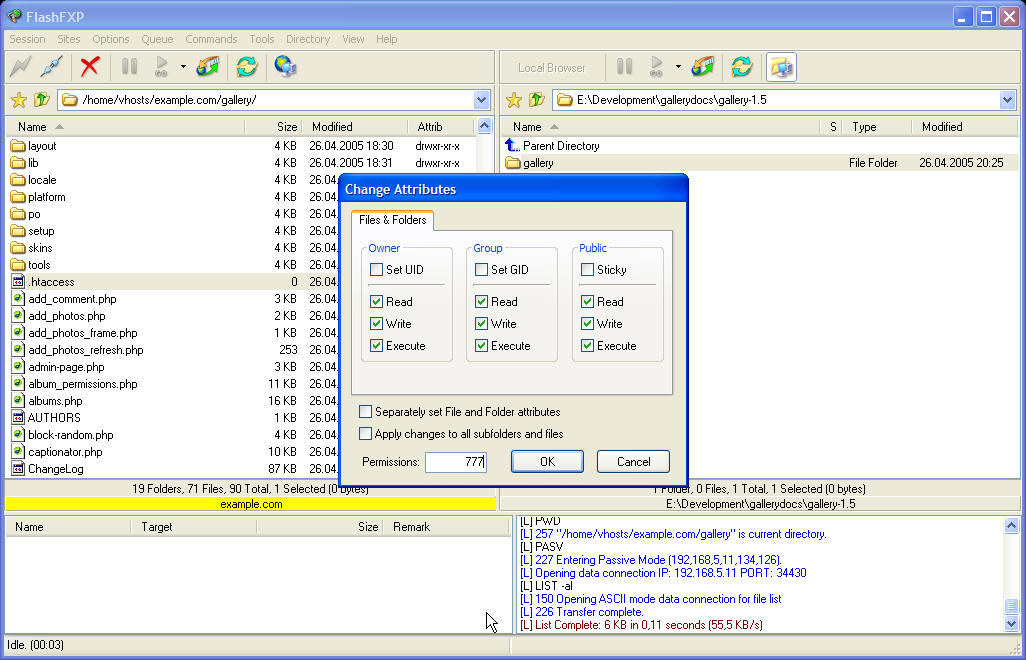The image size is (1026, 660).
Task: Open the Help menu
Action: pyautogui.click(x=387, y=39)
